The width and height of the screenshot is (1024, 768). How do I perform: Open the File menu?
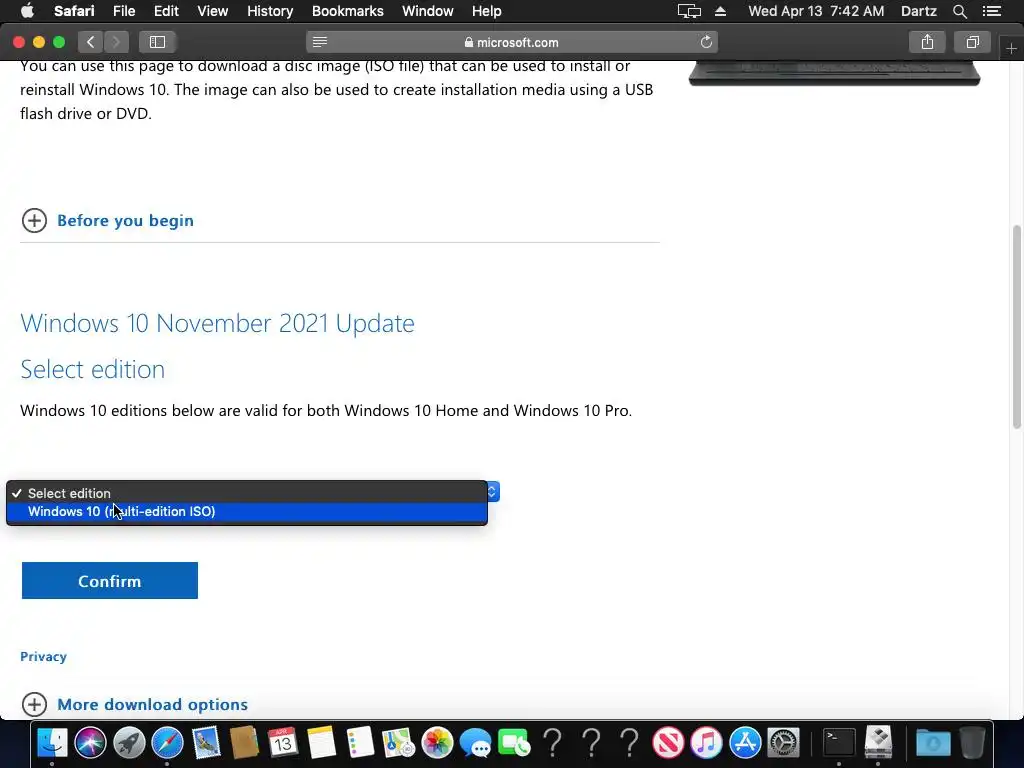tap(123, 11)
